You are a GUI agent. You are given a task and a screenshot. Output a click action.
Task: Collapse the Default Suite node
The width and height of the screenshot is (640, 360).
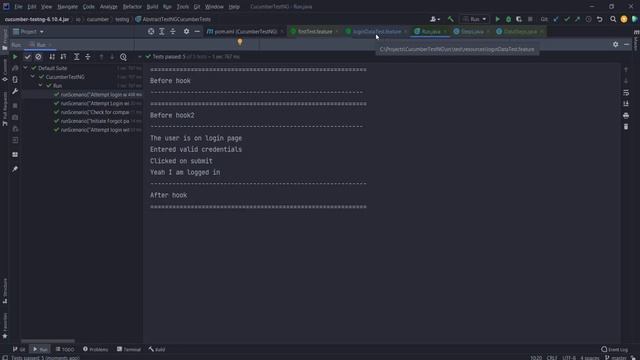(x=25, y=68)
